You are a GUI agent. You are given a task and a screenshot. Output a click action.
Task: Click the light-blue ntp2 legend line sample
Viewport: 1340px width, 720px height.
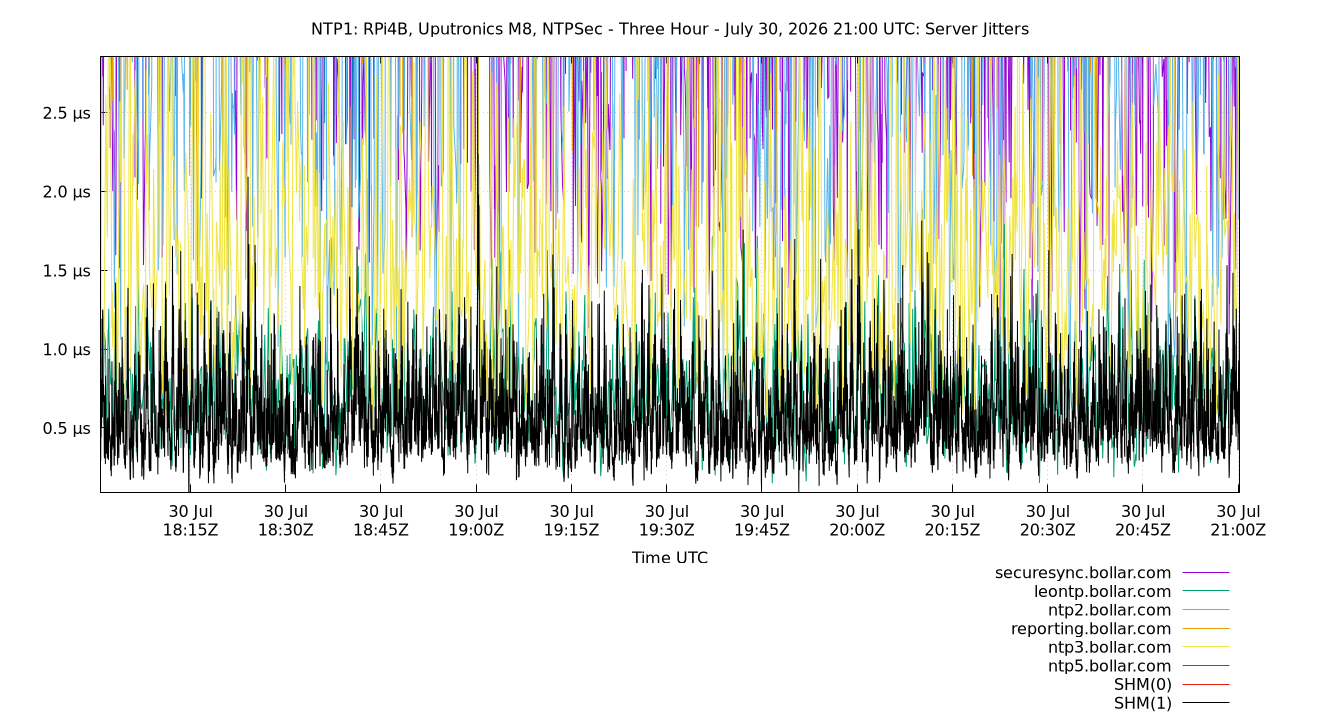pyautogui.click(x=1206, y=610)
